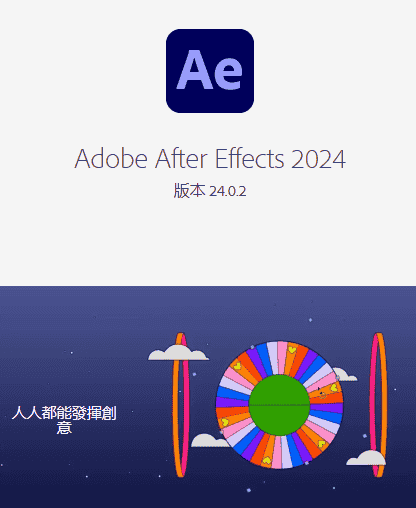416x508 pixels.
Task: Click the yellow heart on the wheel's upper left
Action: click(x=237, y=366)
